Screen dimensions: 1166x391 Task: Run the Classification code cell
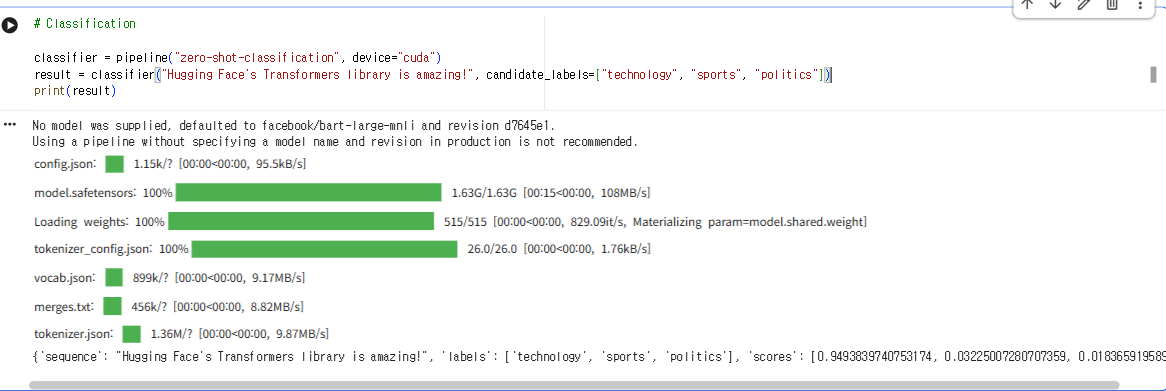[10, 25]
